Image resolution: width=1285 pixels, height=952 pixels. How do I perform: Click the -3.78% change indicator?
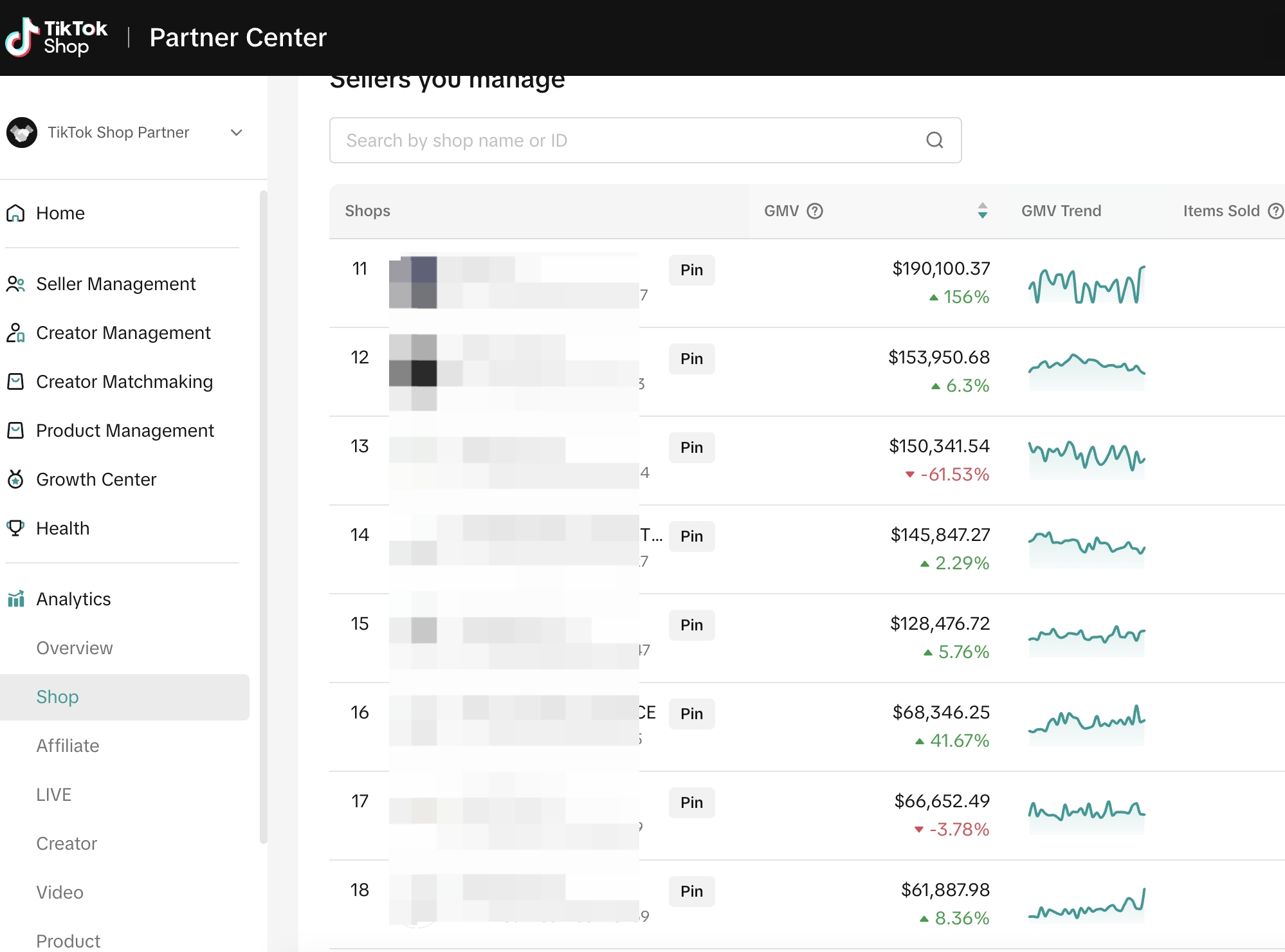952,829
